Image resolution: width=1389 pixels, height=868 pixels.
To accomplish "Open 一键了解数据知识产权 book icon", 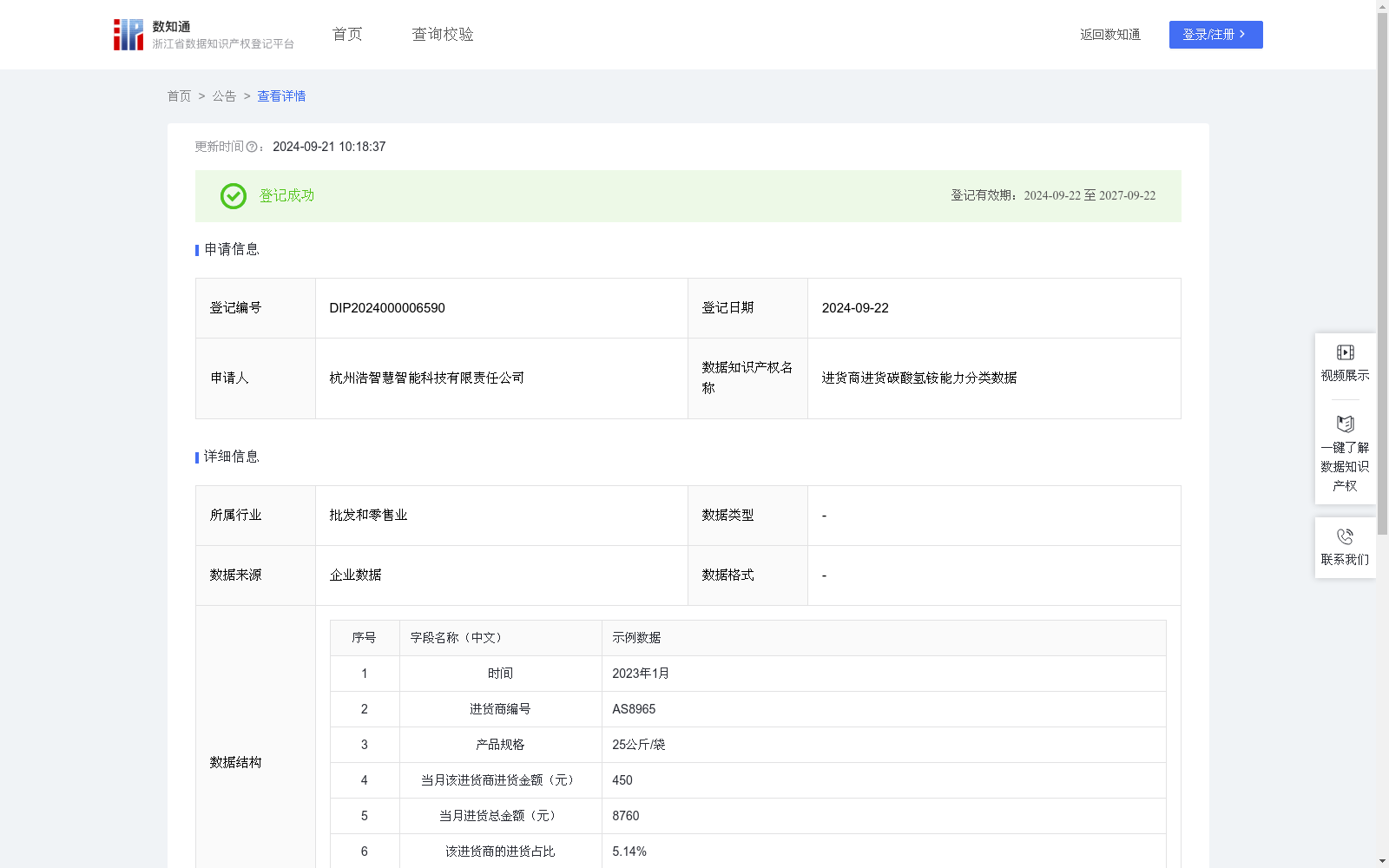I will click(1345, 424).
